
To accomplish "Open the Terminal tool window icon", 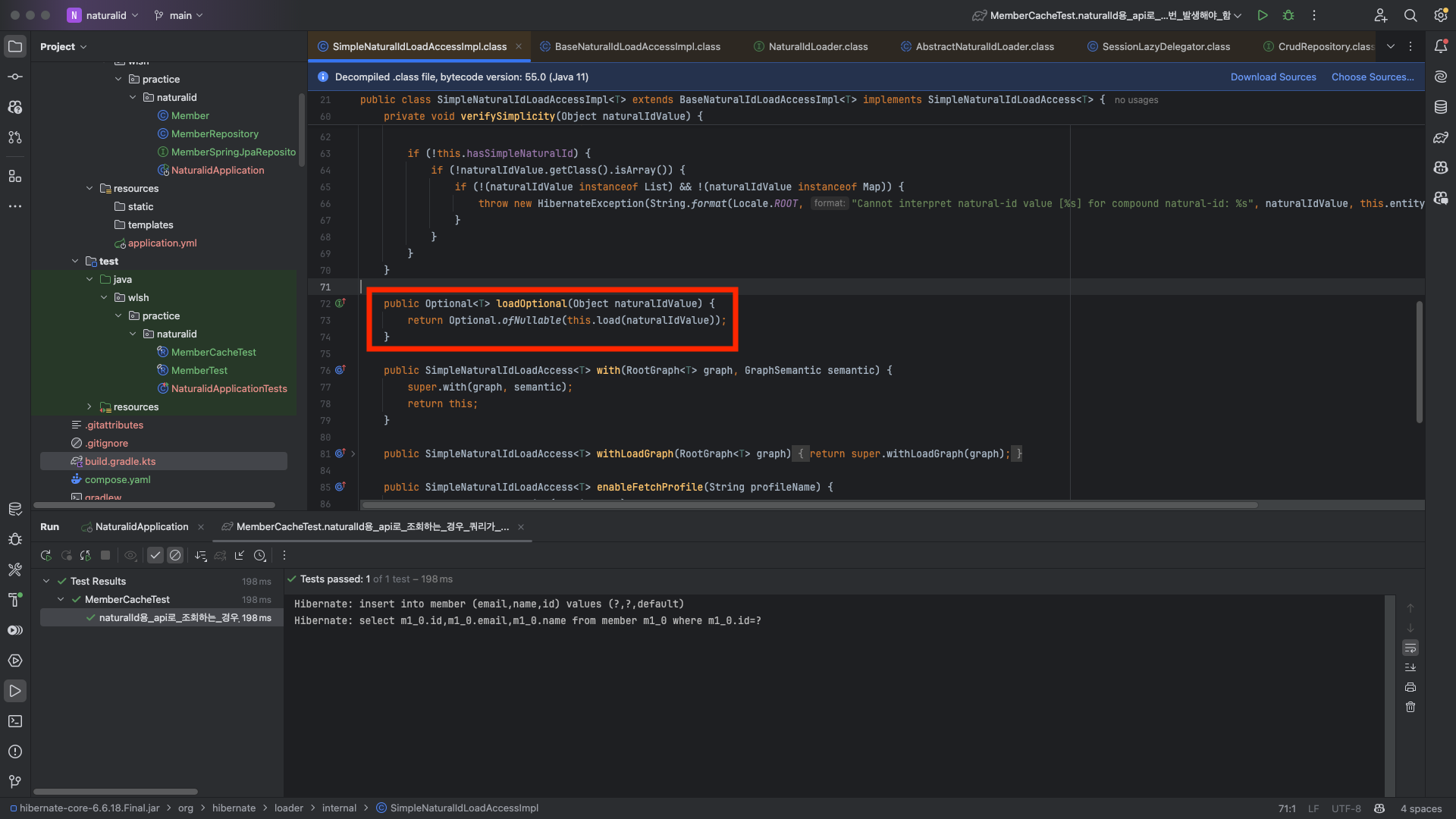I will click(x=15, y=721).
